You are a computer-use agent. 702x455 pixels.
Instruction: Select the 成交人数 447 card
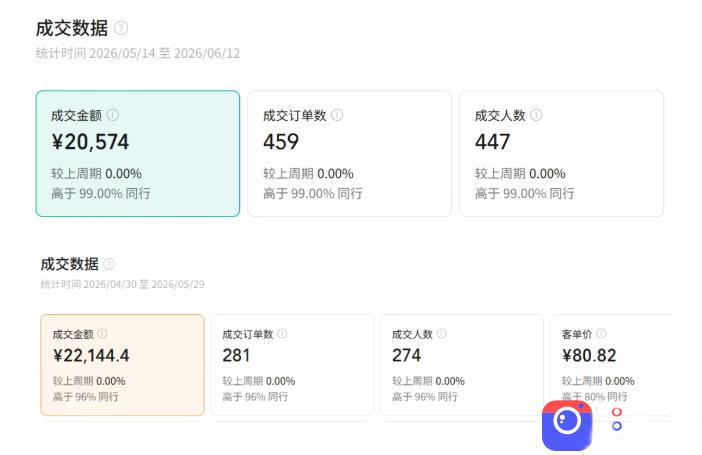point(561,154)
